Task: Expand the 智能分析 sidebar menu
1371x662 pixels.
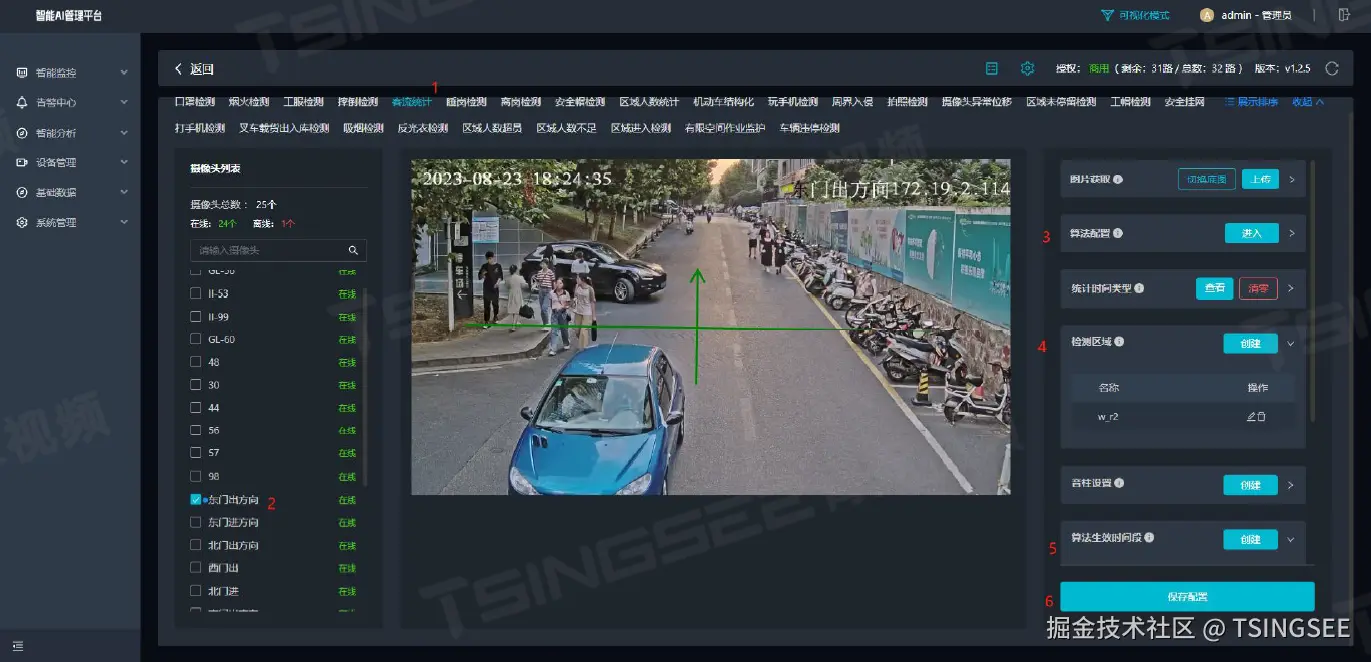Action: [x=124, y=133]
